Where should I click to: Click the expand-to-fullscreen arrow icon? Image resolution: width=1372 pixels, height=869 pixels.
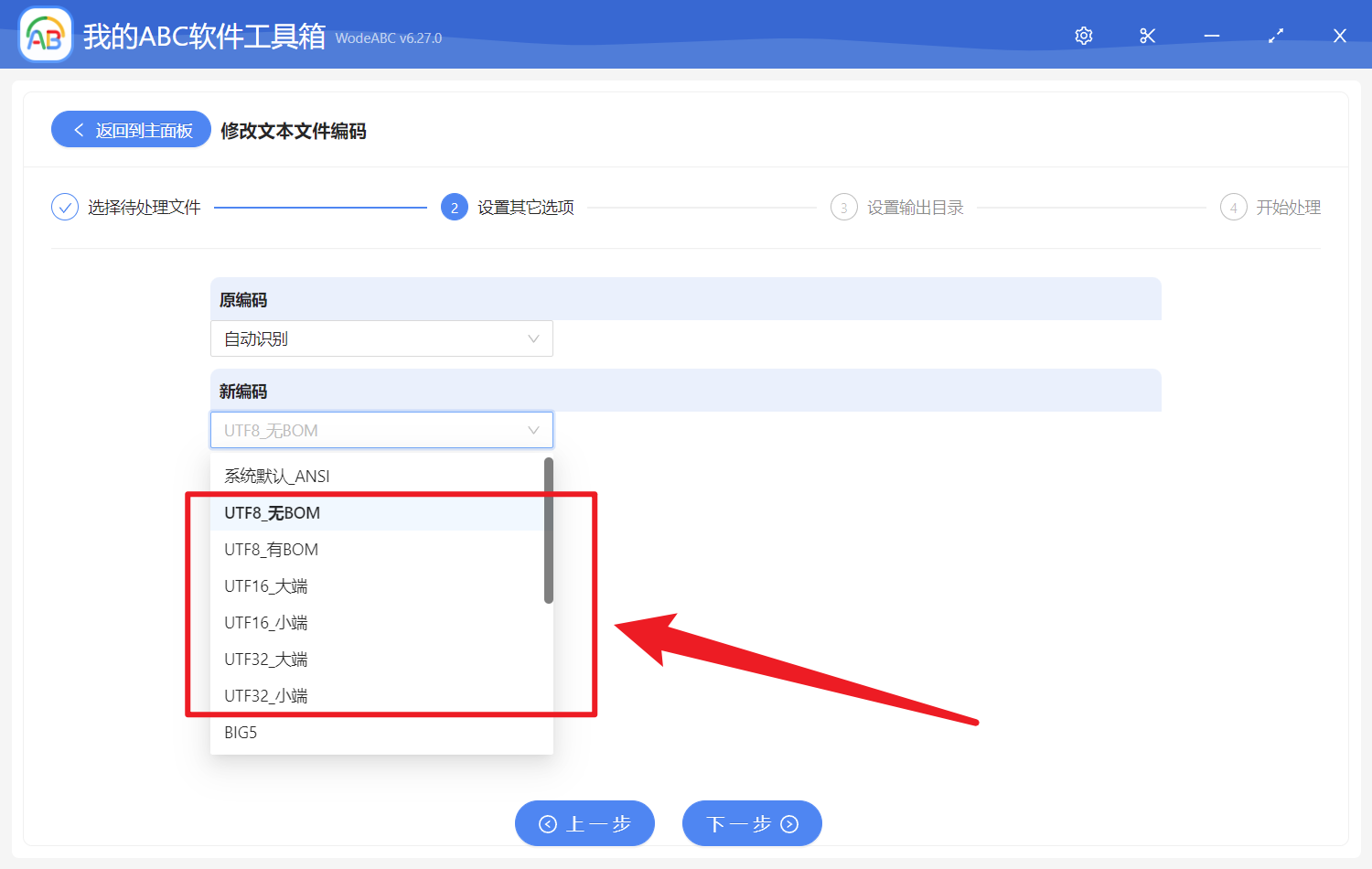point(1275,35)
